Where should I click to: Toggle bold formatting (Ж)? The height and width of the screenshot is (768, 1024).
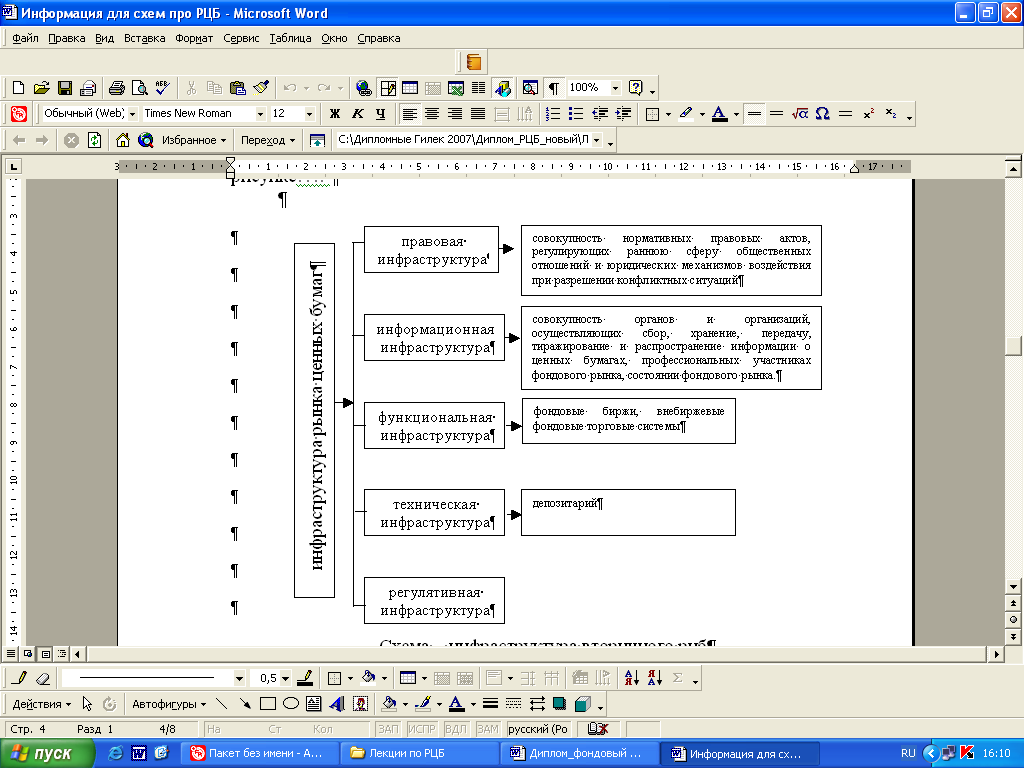(x=335, y=114)
